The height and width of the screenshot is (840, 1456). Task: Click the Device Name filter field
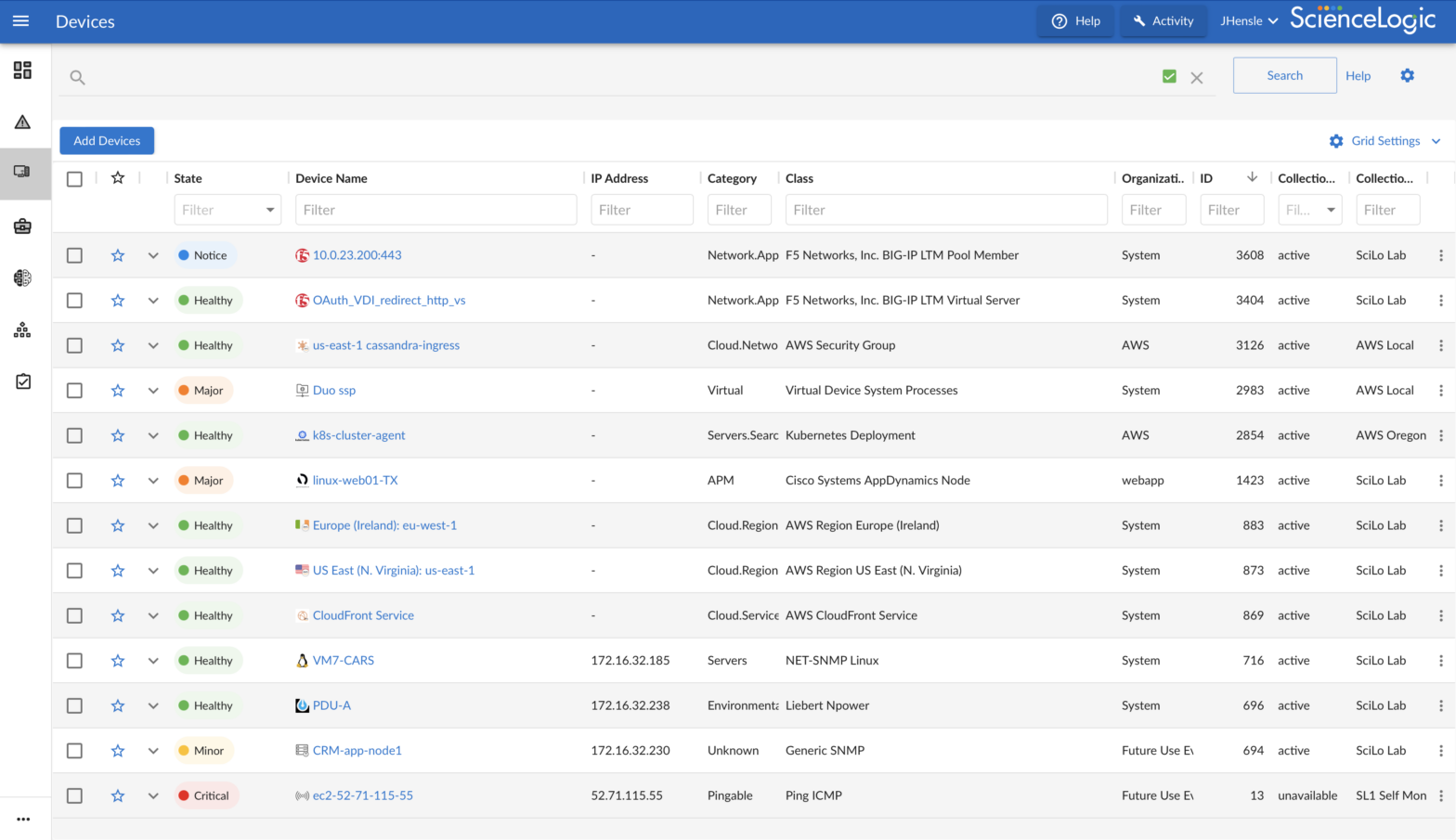point(435,211)
